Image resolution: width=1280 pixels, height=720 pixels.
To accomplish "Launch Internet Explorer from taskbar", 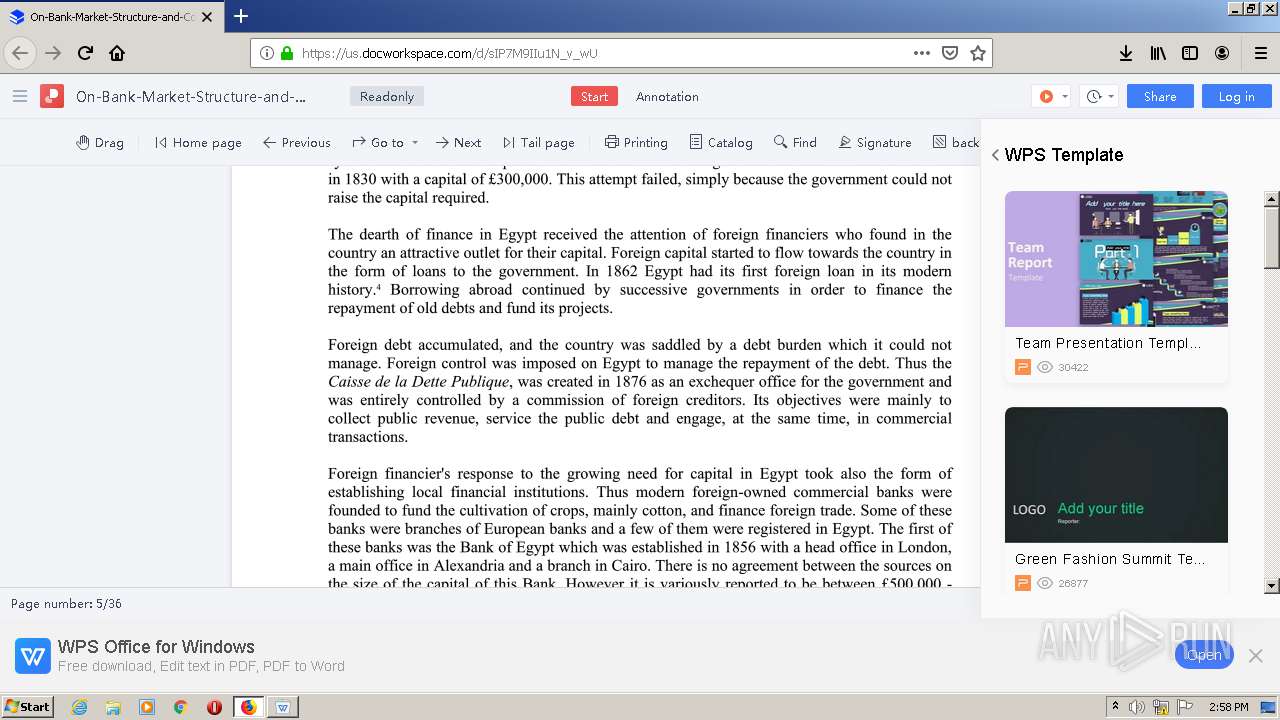I will [79, 707].
